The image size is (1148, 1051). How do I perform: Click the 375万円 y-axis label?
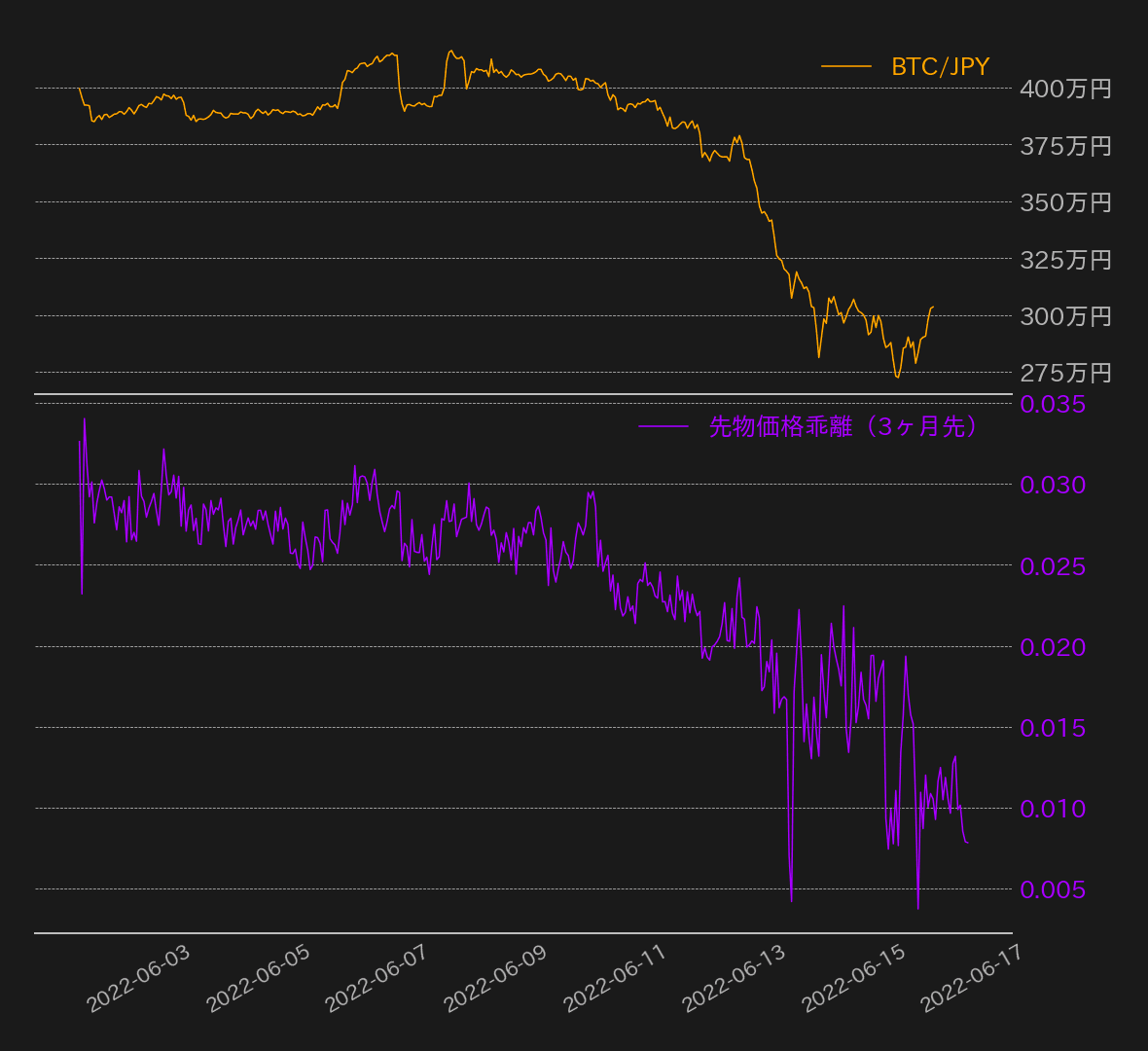coord(1065,146)
